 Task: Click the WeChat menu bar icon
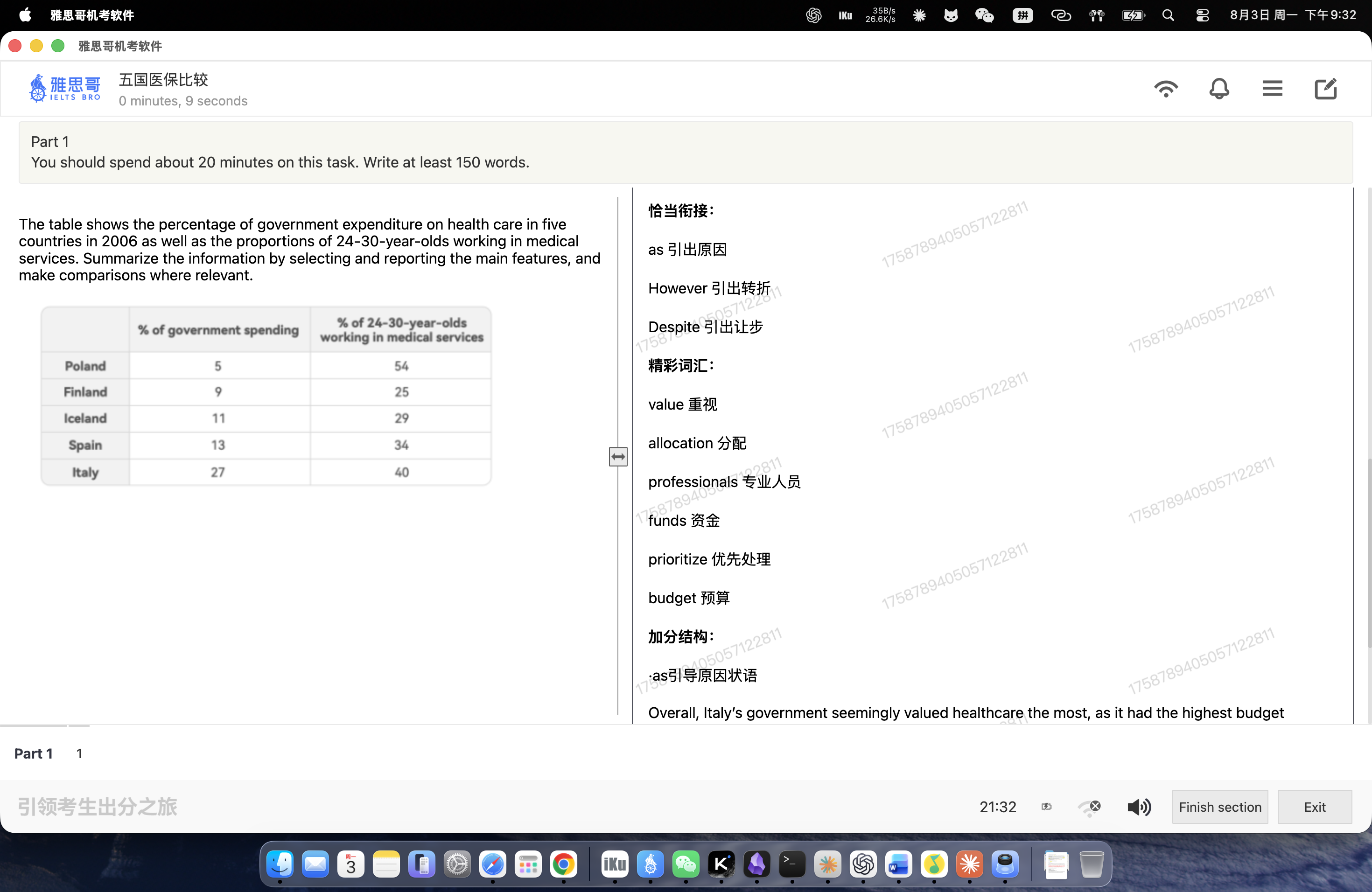[984, 15]
